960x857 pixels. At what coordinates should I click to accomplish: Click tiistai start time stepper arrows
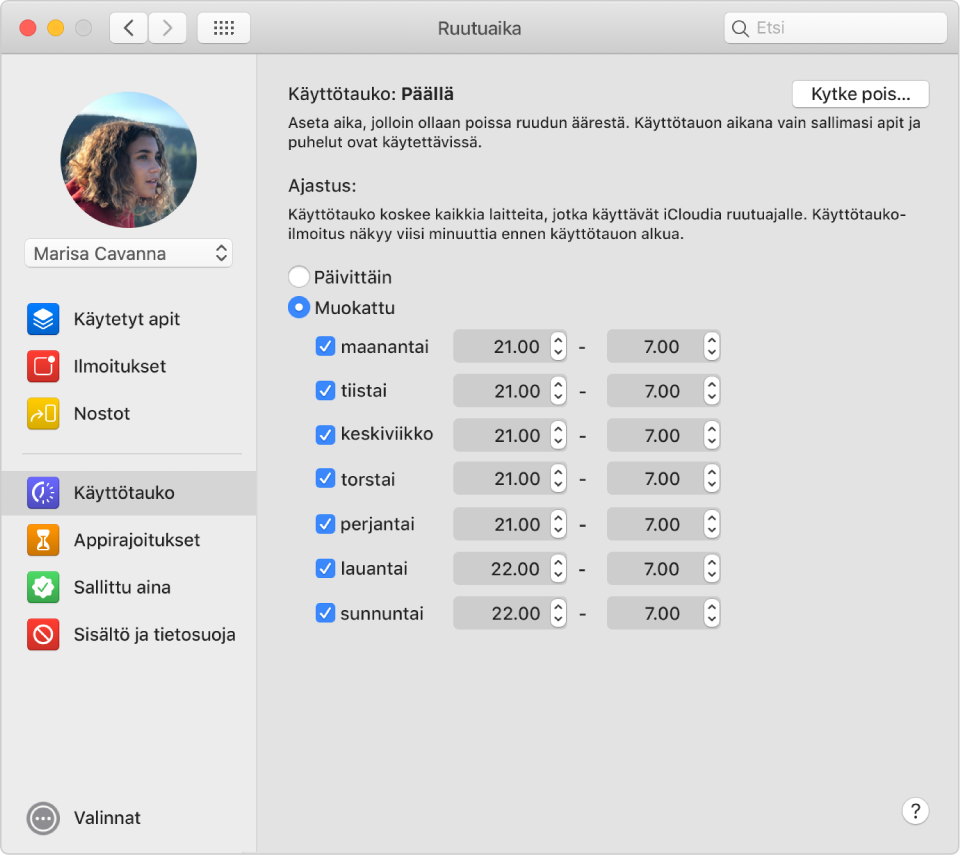[558, 391]
